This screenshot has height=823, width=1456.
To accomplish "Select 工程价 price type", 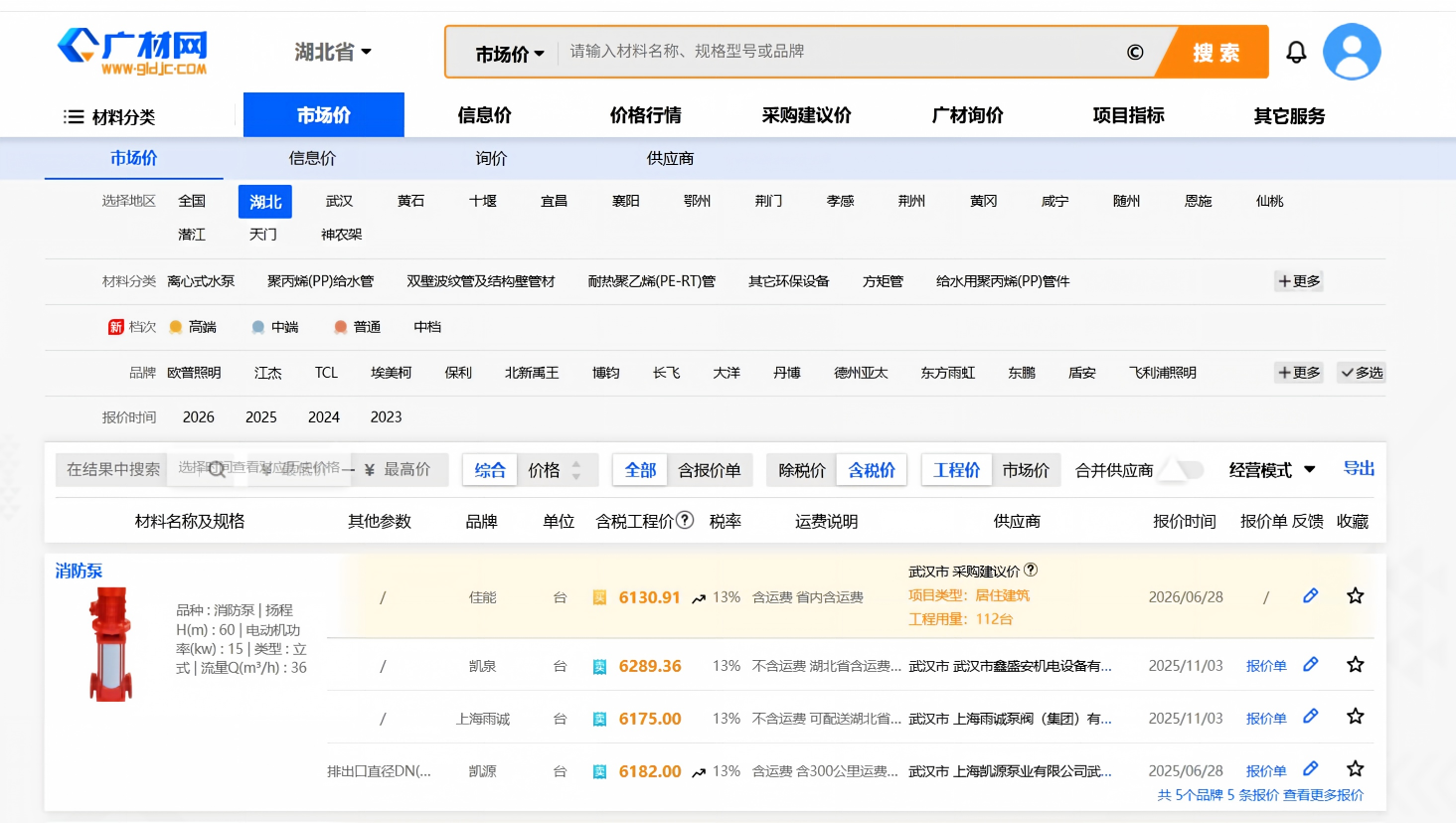I will coord(957,470).
